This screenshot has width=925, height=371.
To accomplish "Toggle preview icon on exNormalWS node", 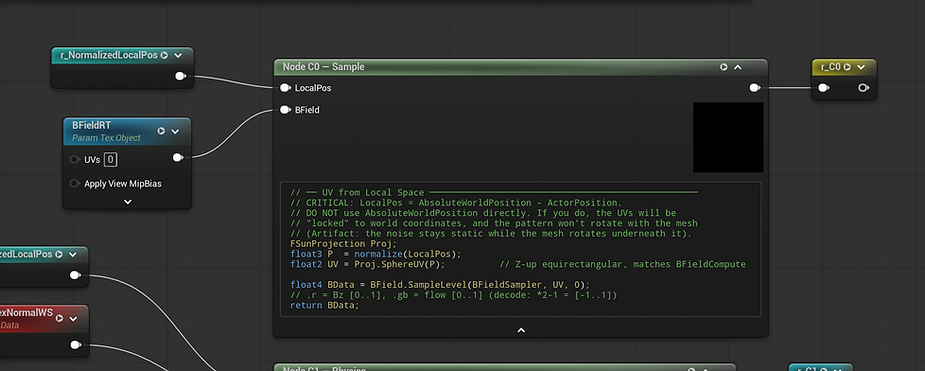I will coord(60,319).
